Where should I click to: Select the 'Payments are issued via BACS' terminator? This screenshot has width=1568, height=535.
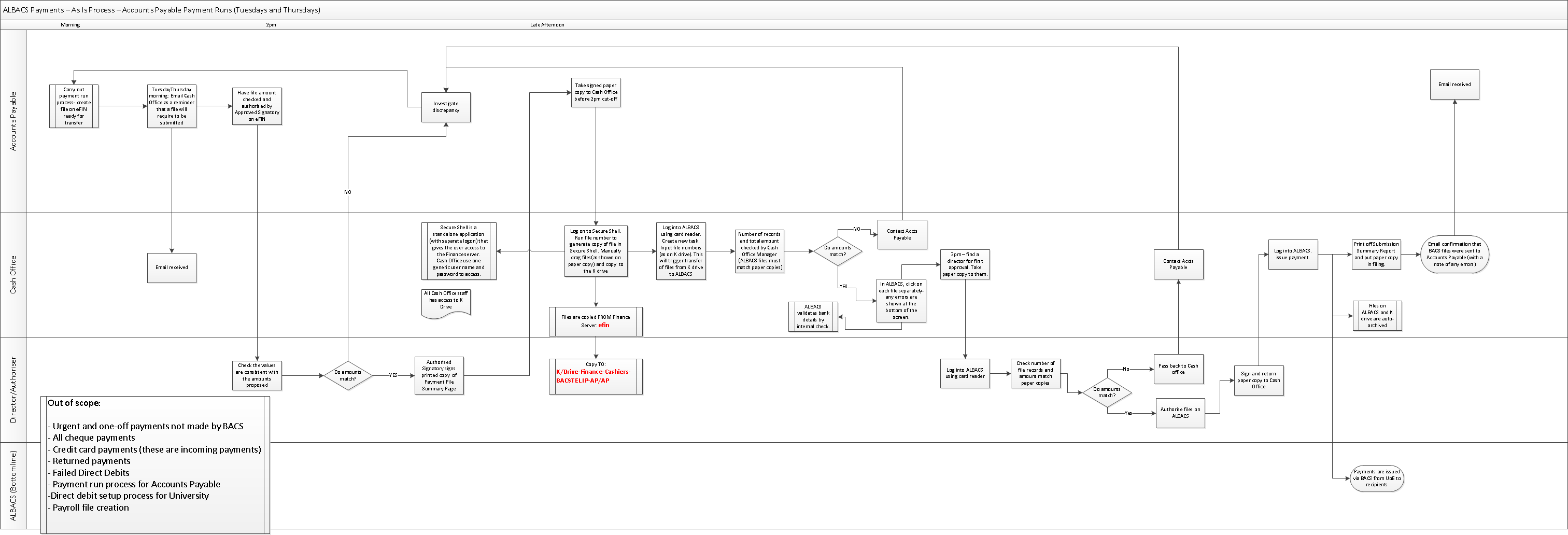click(x=1376, y=478)
